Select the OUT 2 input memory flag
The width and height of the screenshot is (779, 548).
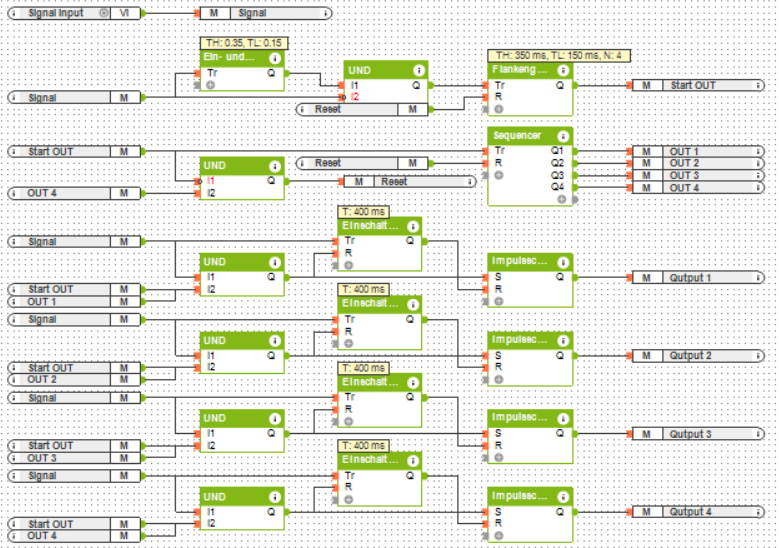coord(75,380)
